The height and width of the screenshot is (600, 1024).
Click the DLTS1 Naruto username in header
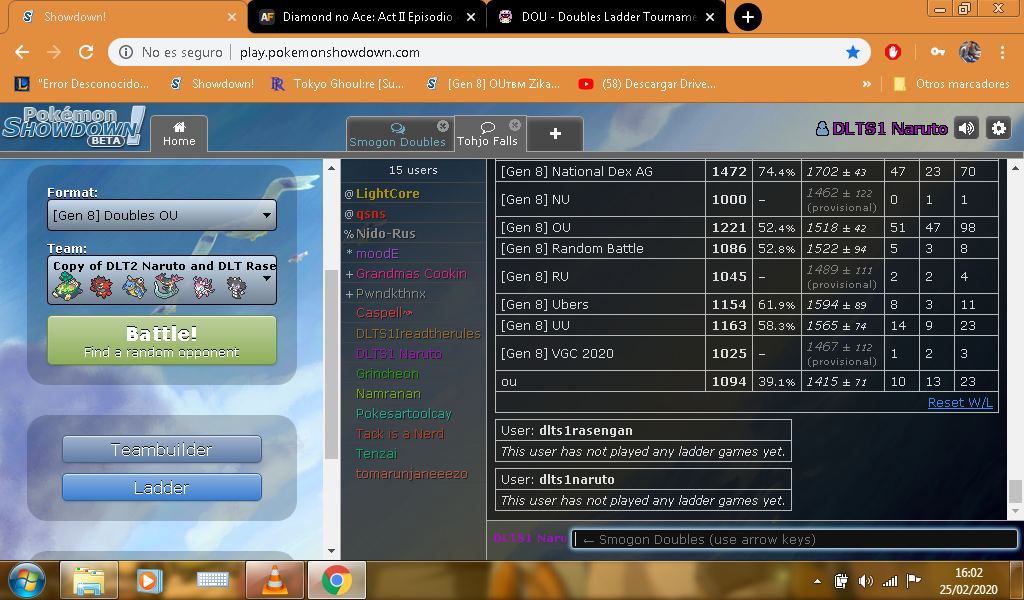click(x=882, y=129)
